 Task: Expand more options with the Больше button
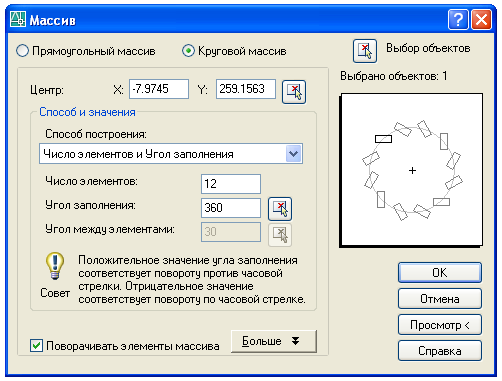[274, 341]
